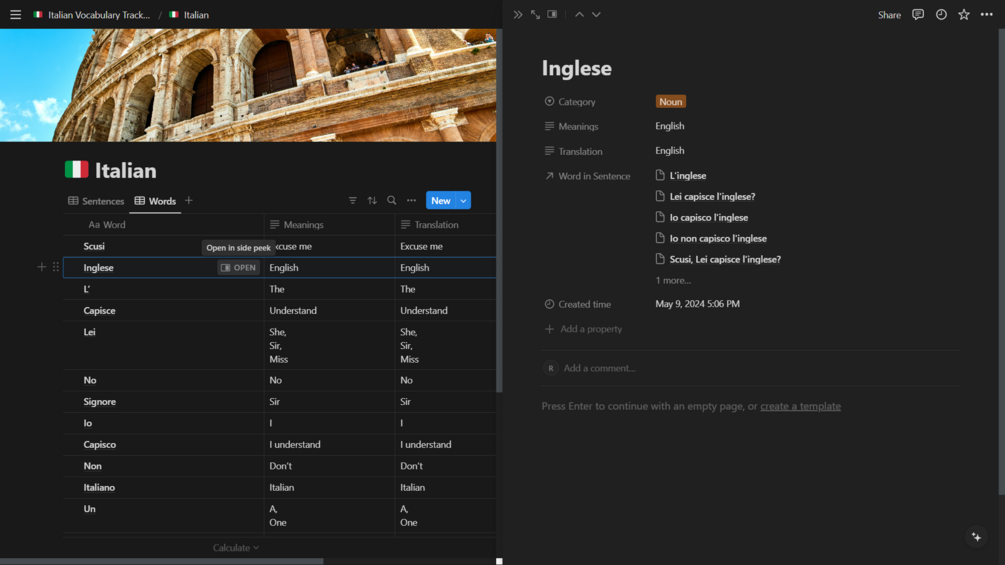Open the Calculate dropdown

(236, 548)
